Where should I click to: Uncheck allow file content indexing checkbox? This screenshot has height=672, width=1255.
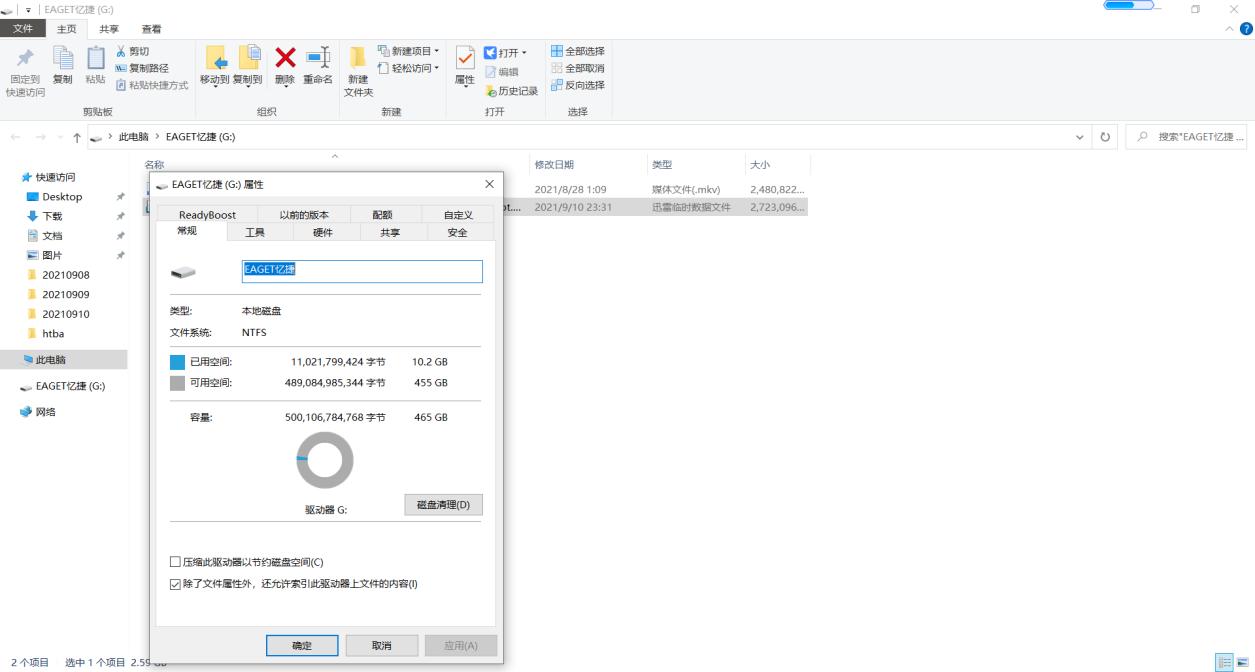pos(176,584)
